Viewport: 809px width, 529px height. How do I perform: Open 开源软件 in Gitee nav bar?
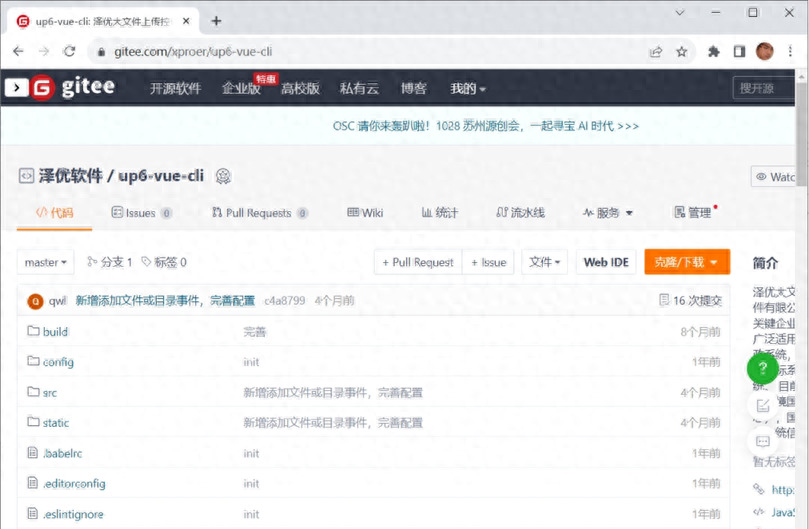coord(175,88)
